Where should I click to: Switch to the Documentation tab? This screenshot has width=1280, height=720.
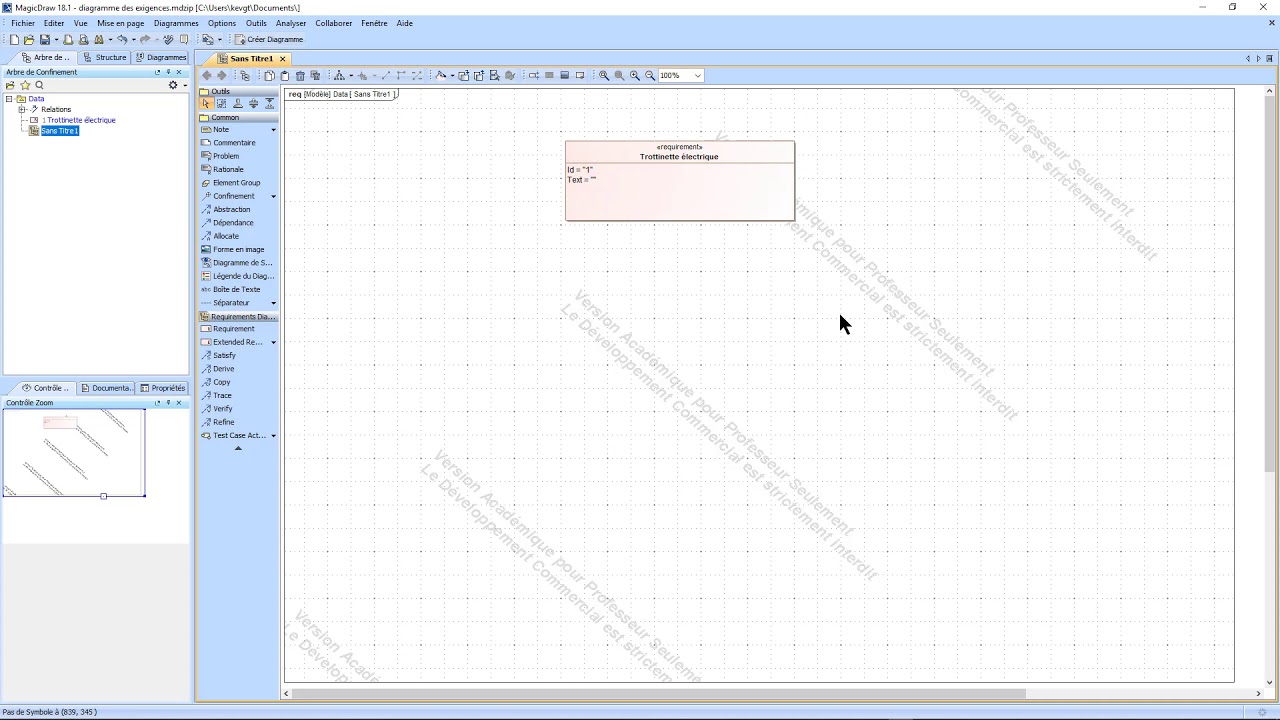[x=106, y=388]
